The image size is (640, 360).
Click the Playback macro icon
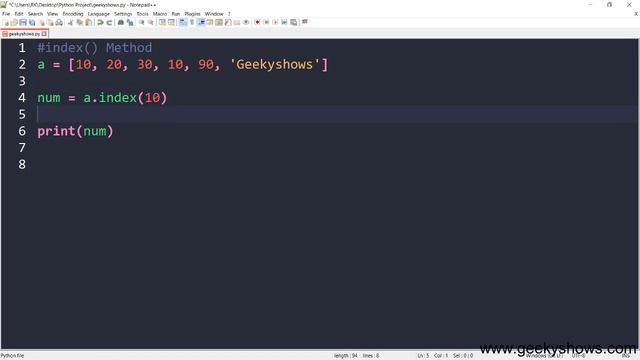point(275,22)
